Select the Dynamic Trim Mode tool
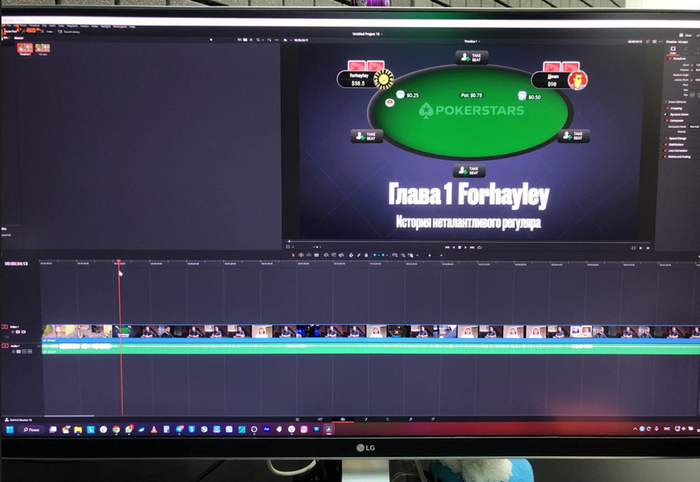This screenshot has height=482, width=700. coord(308,255)
